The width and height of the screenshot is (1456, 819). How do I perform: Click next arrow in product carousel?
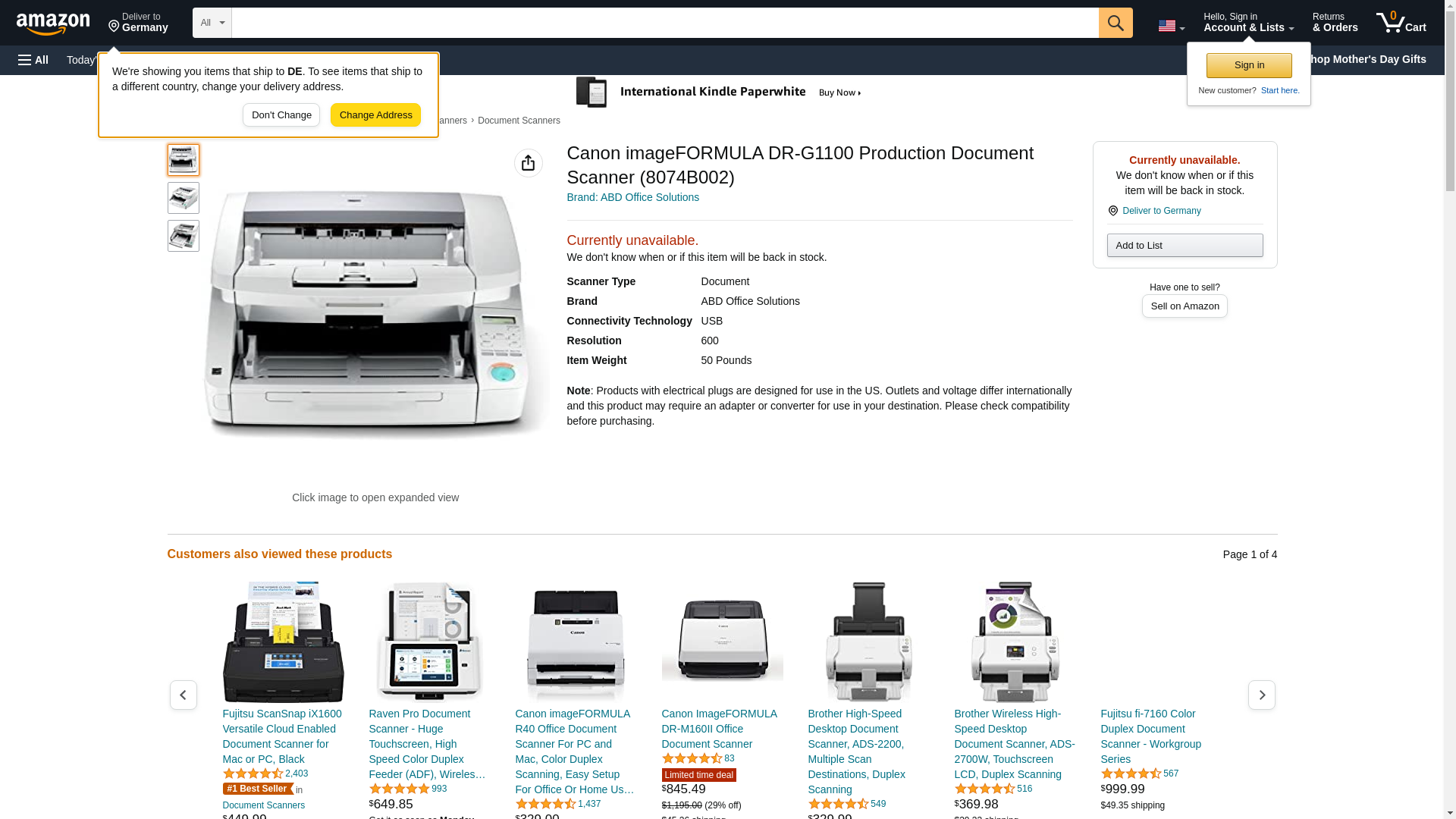pos(1261,695)
